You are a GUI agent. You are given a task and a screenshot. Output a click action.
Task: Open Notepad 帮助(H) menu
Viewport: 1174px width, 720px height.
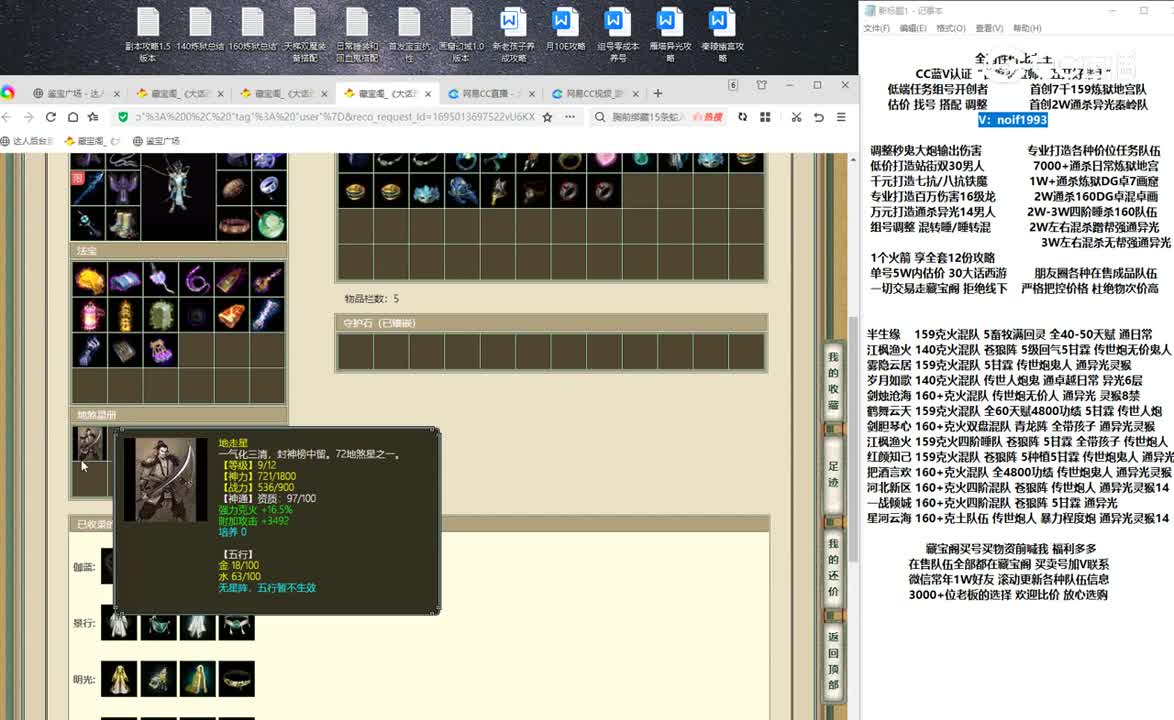1027,28
